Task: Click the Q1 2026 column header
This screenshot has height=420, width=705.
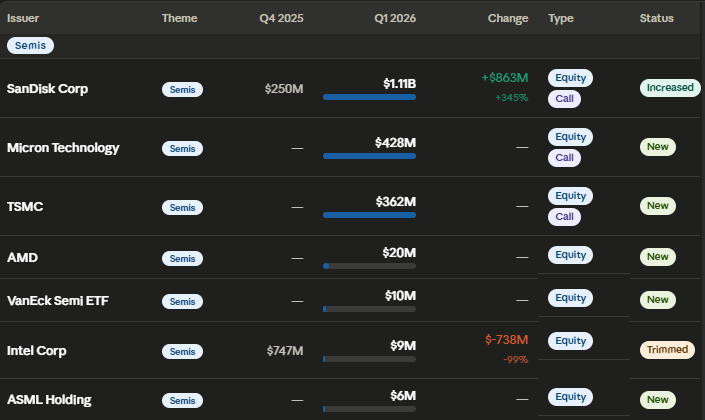Action: (395, 18)
